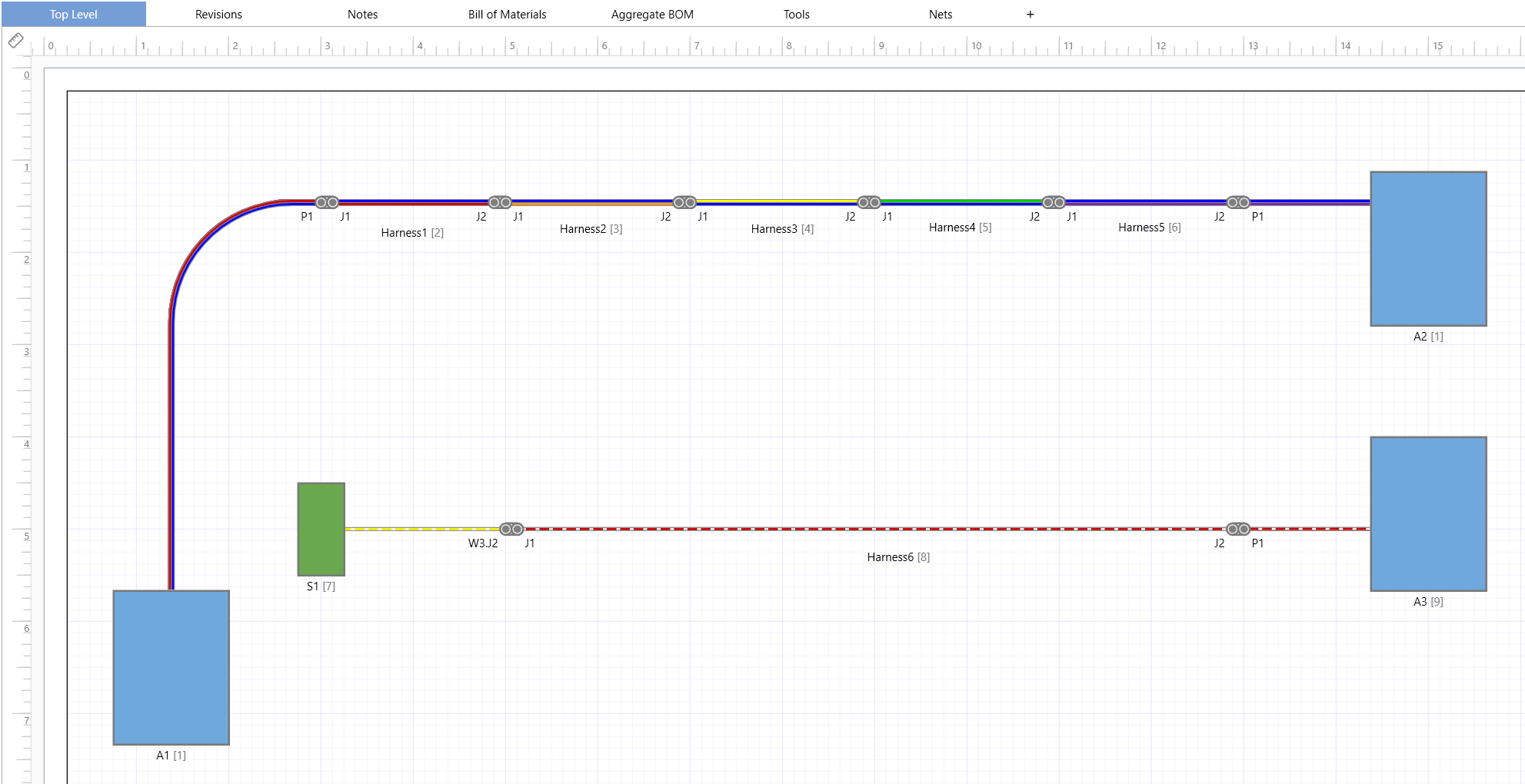The height and width of the screenshot is (784, 1525).
Task: Click the Harness4 [5] label
Action: (x=960, y=227)
